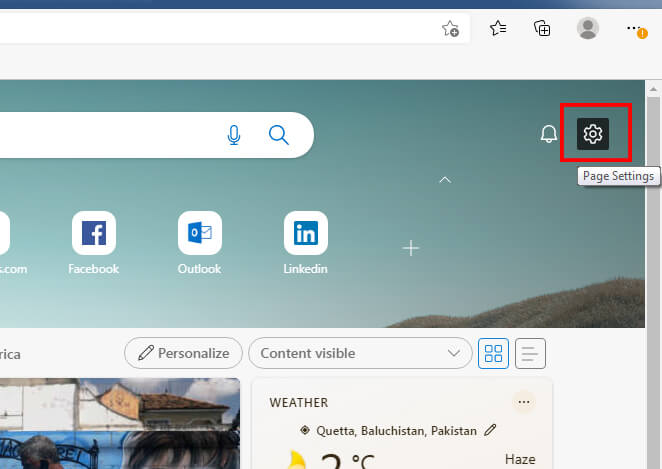Screen dimensions: 662x469
Task: Expand the Content visible dropdown
Action: tap(360, 353)
